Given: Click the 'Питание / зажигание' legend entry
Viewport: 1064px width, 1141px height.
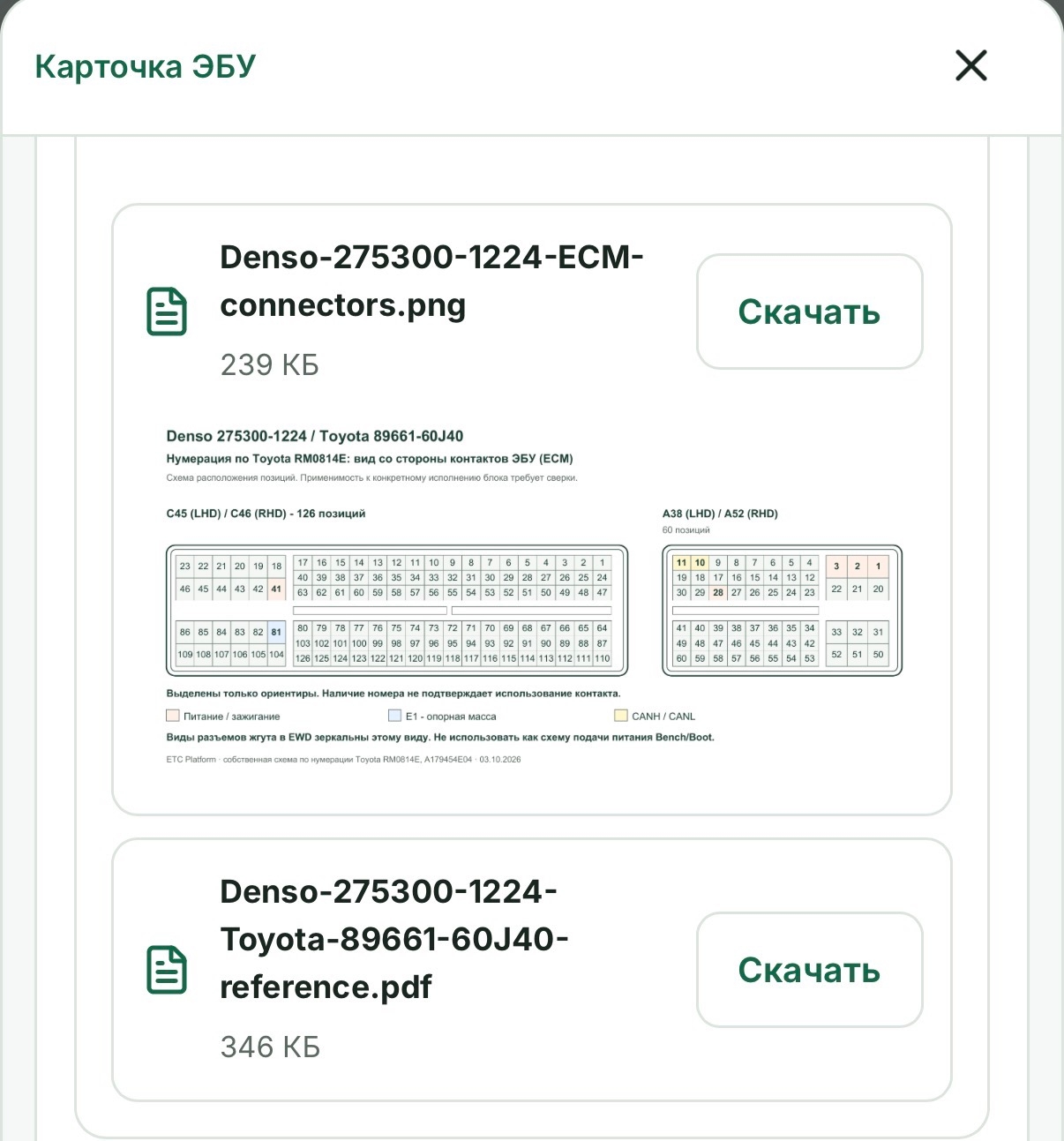Looking at the screenshot, I should [x=223, y=717].
